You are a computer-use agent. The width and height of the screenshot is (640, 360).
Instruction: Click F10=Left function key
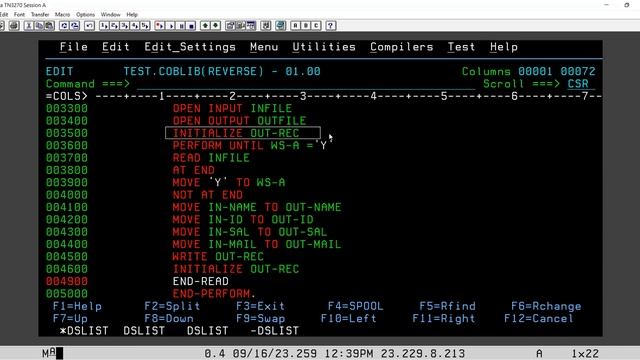click(349, 318)
